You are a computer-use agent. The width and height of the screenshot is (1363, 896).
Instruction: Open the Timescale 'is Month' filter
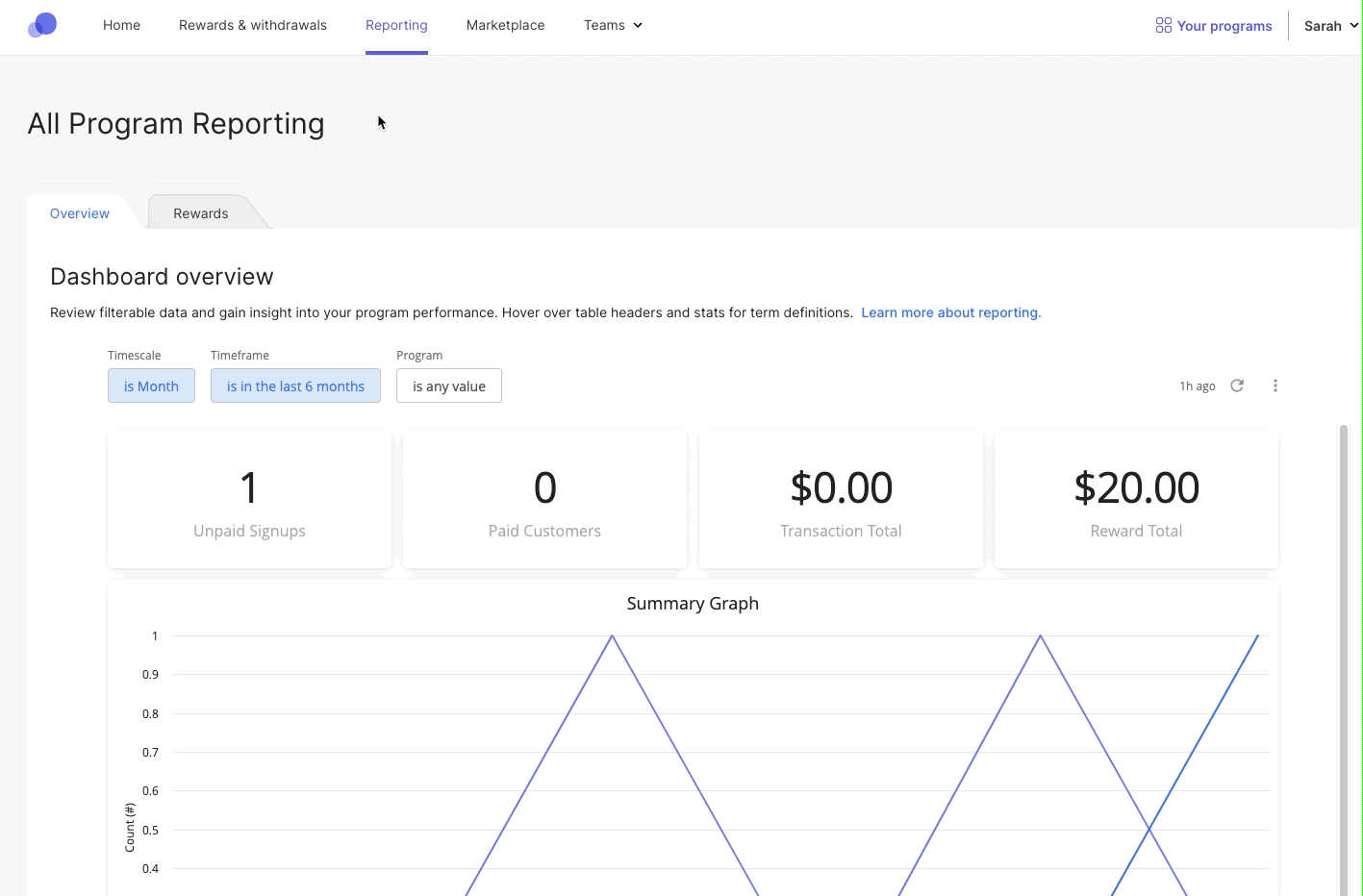(x=151, y=386)
